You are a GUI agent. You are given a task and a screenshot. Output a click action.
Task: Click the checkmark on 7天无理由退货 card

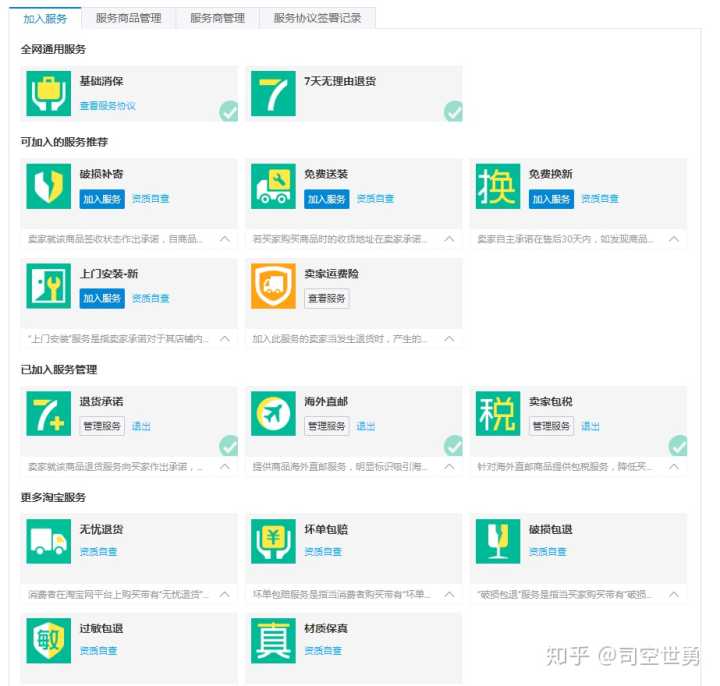[454, 111]
